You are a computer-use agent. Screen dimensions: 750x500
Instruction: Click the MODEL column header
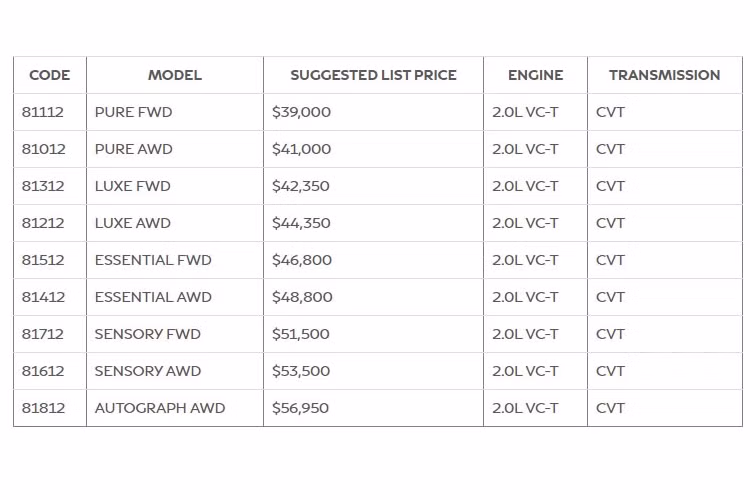click(x=175, y=75)
